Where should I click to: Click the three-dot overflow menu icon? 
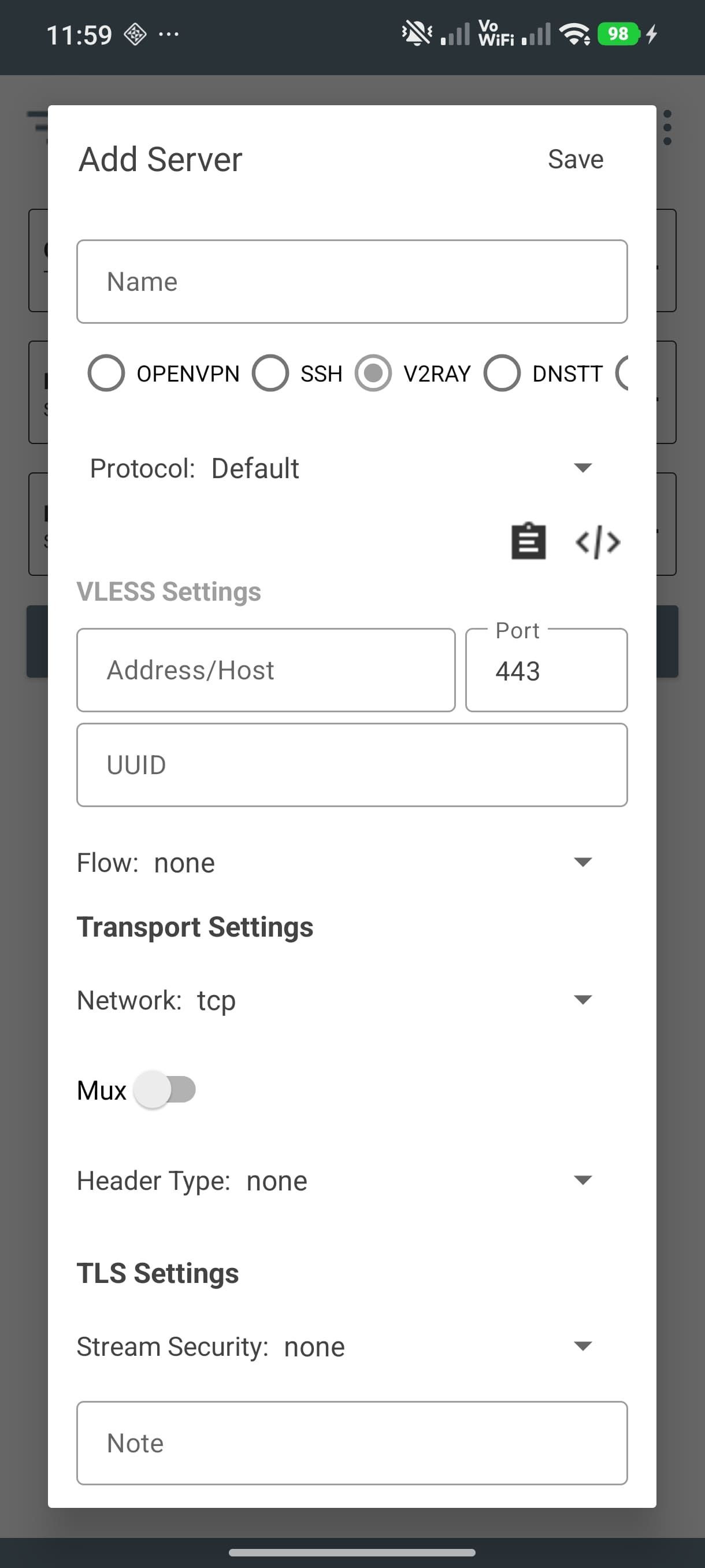[667, 128]
